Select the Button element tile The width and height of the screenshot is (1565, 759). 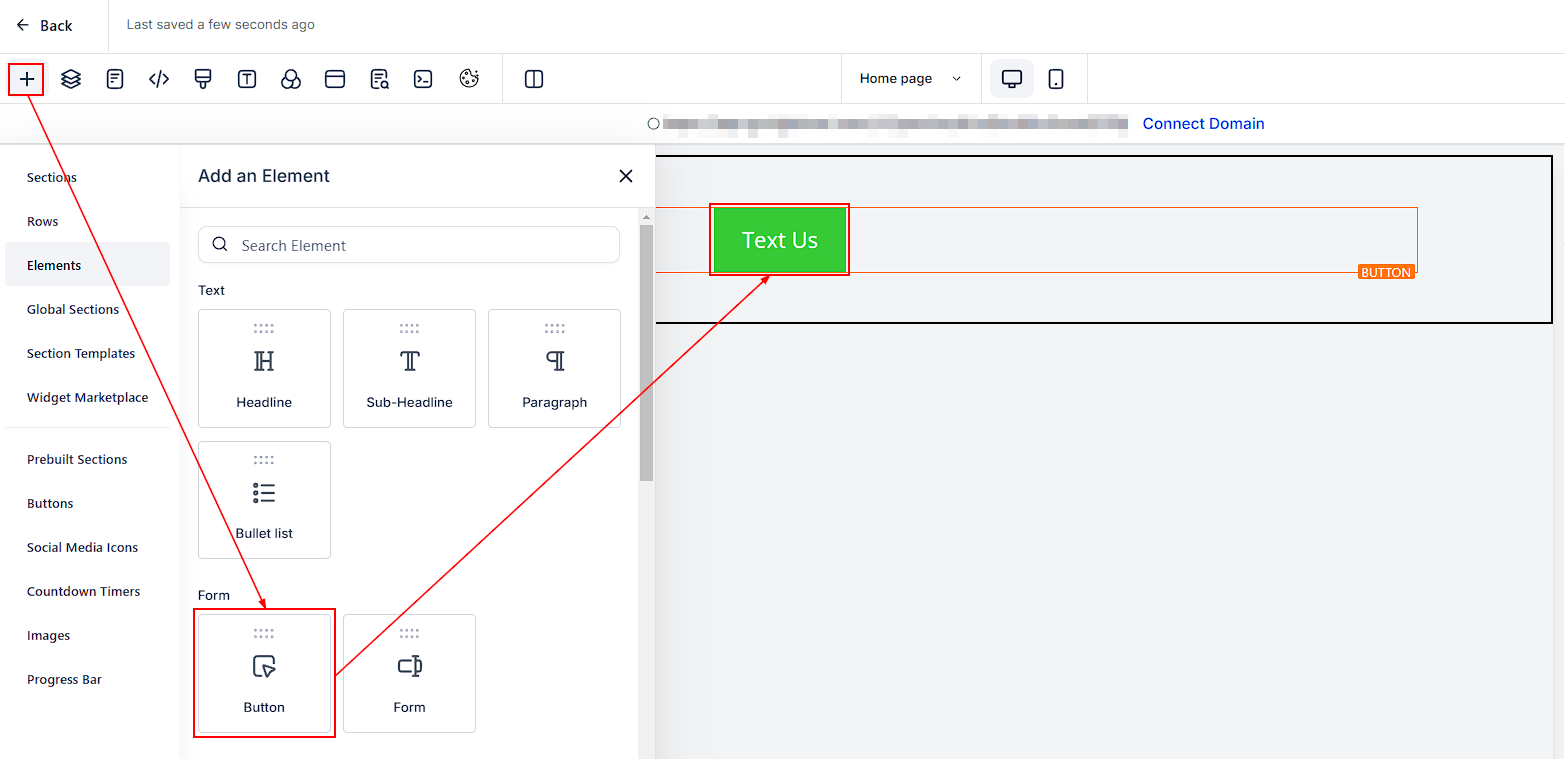coord(264,673)
